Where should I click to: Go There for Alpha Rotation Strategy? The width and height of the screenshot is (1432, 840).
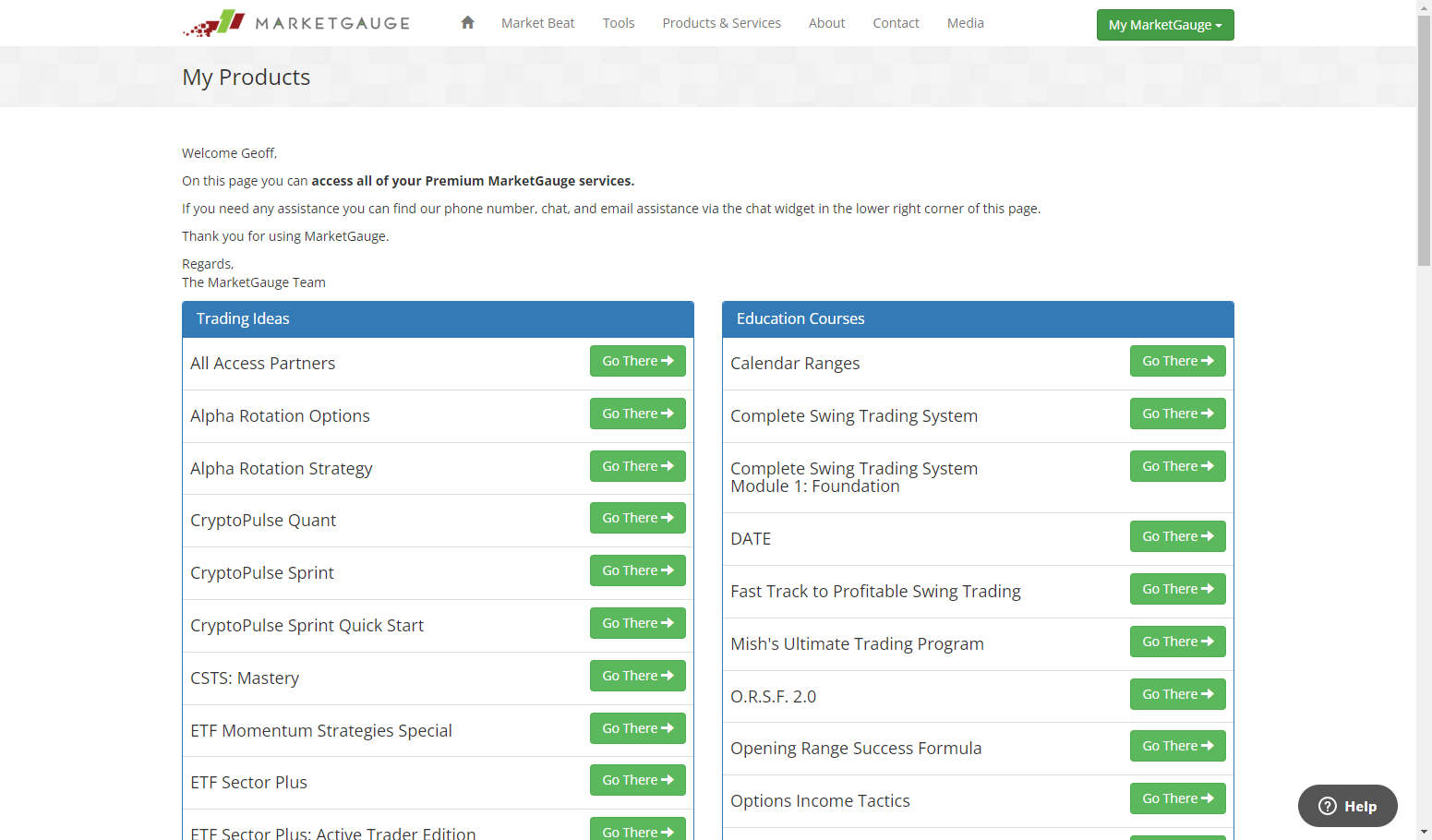tap(638, 466)
